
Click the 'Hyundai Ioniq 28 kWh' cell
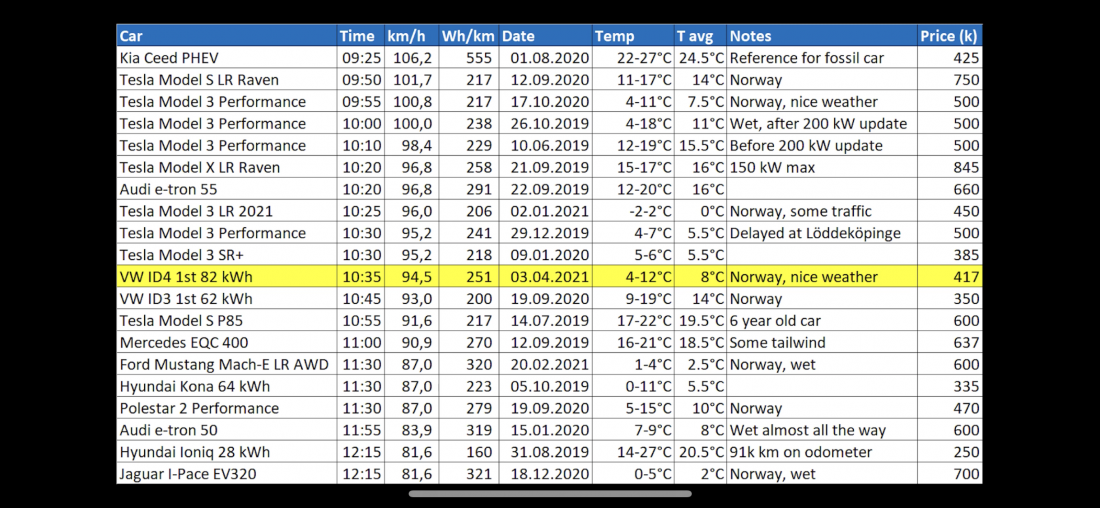pos(227,452)
